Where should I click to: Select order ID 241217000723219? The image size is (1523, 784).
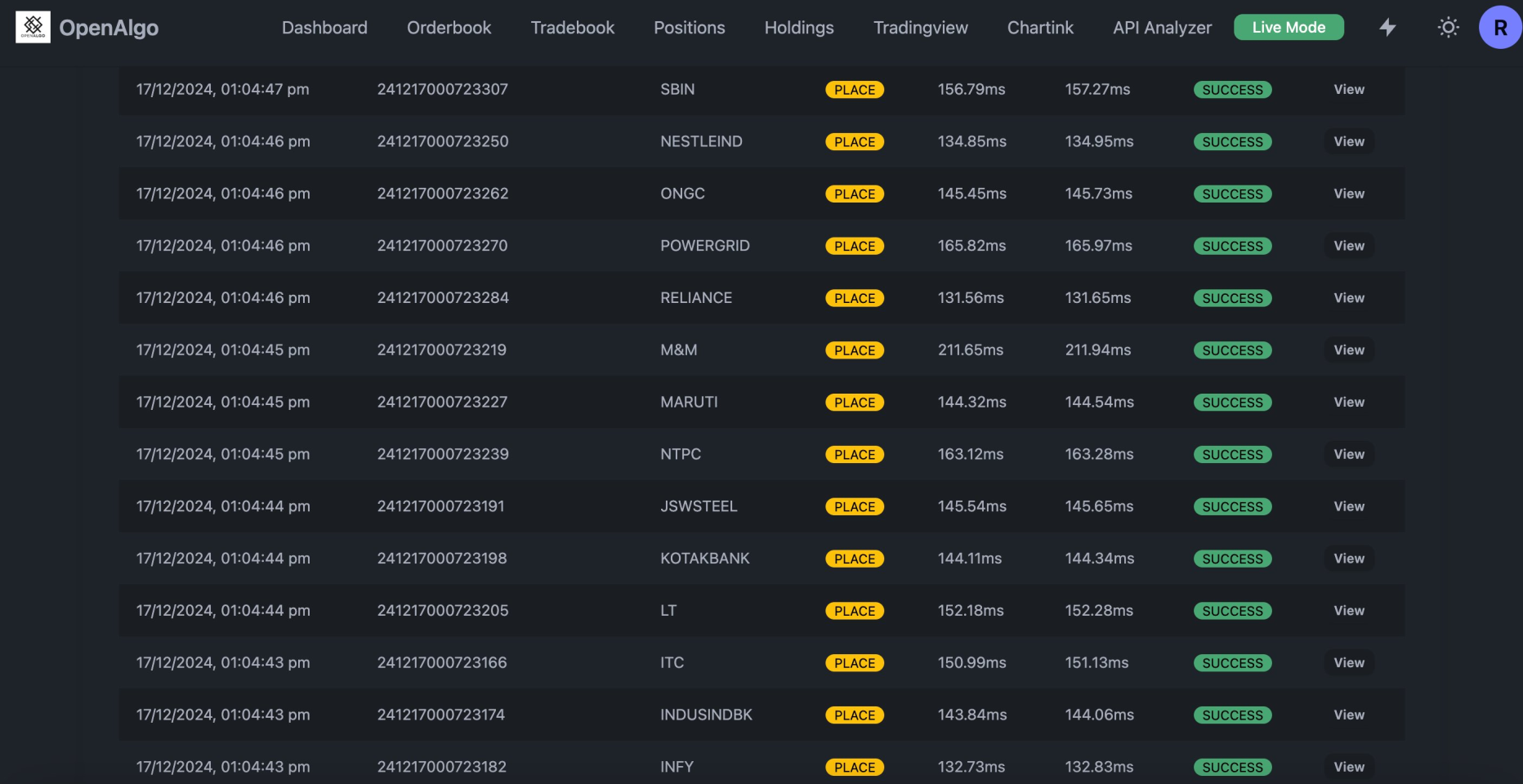(x=441, y=350)
